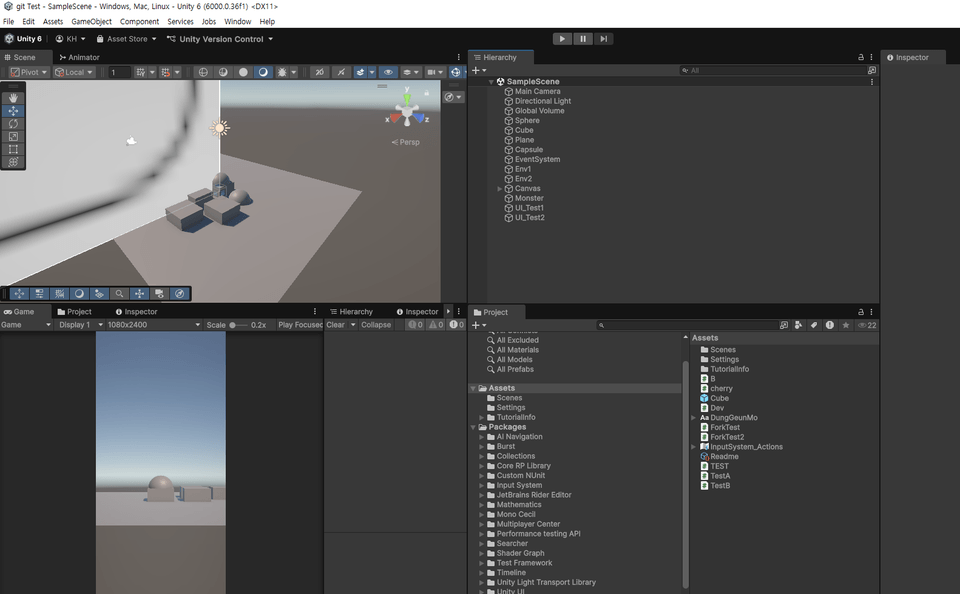This screenshot has height=594, width=960.
Task: Open the Pivot handle position dropdown
Action: point(29,72)
